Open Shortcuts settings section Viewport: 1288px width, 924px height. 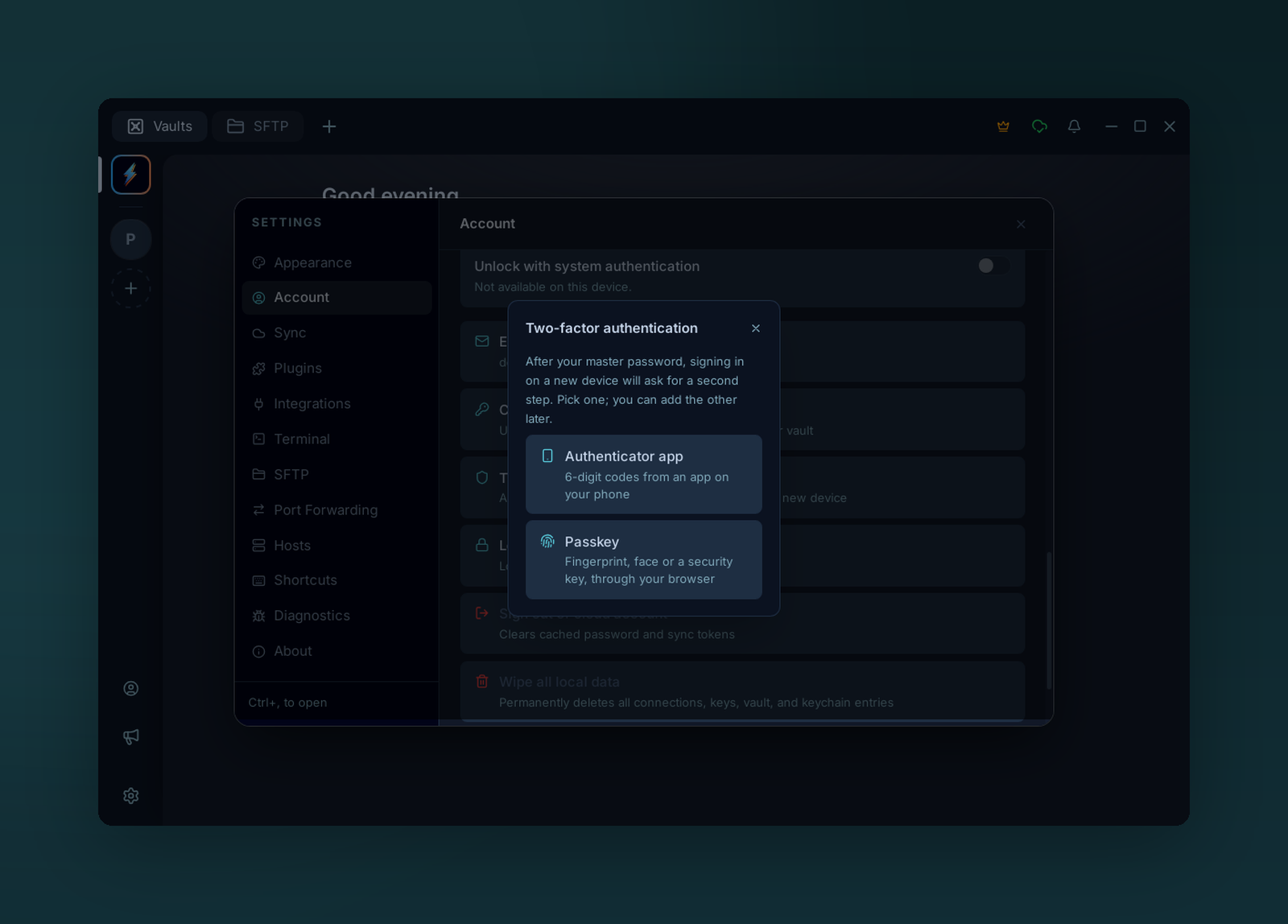(336, 580)
